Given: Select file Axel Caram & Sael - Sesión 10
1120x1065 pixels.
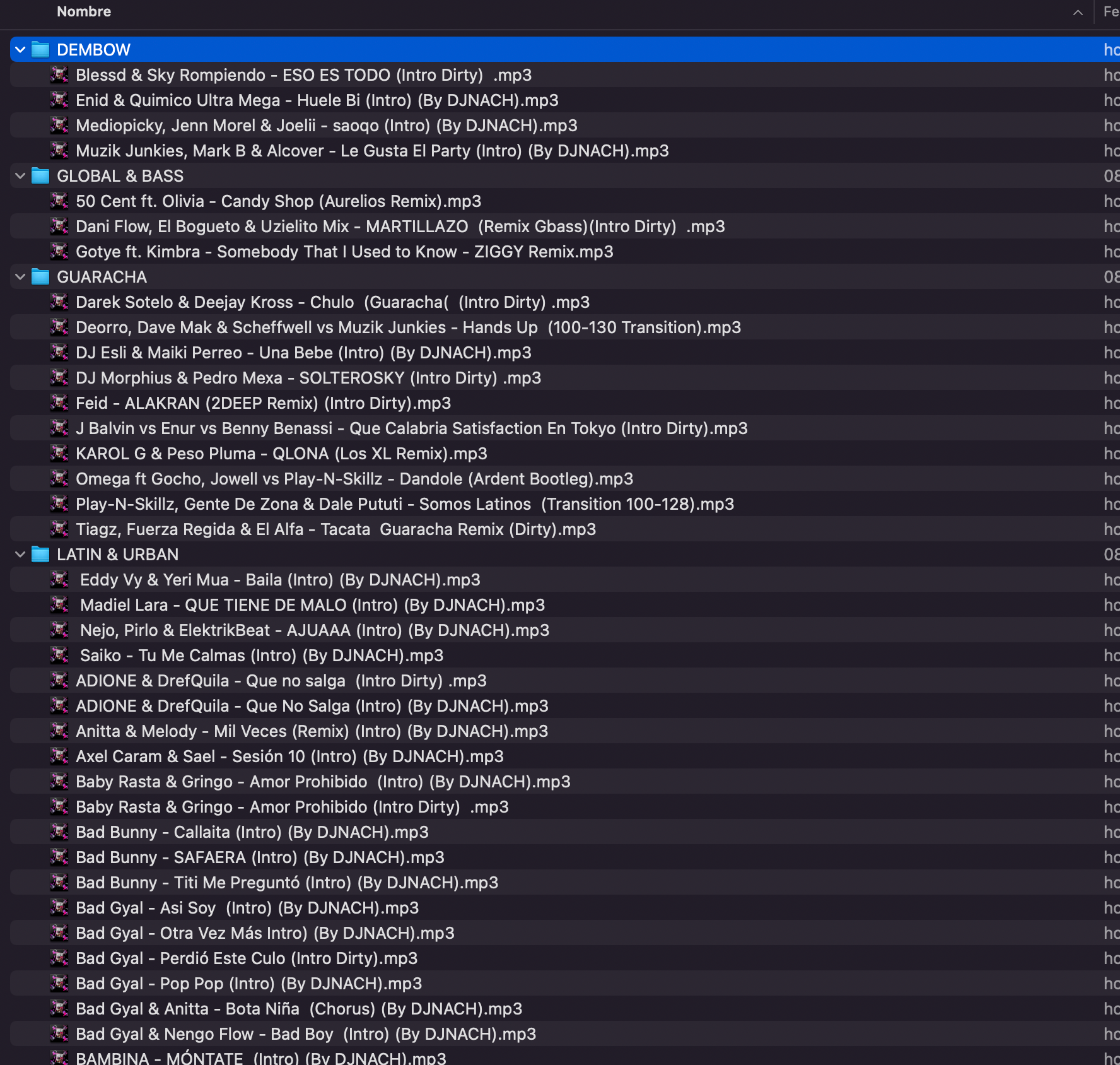Looking at the screenshot, I should 289,756.
